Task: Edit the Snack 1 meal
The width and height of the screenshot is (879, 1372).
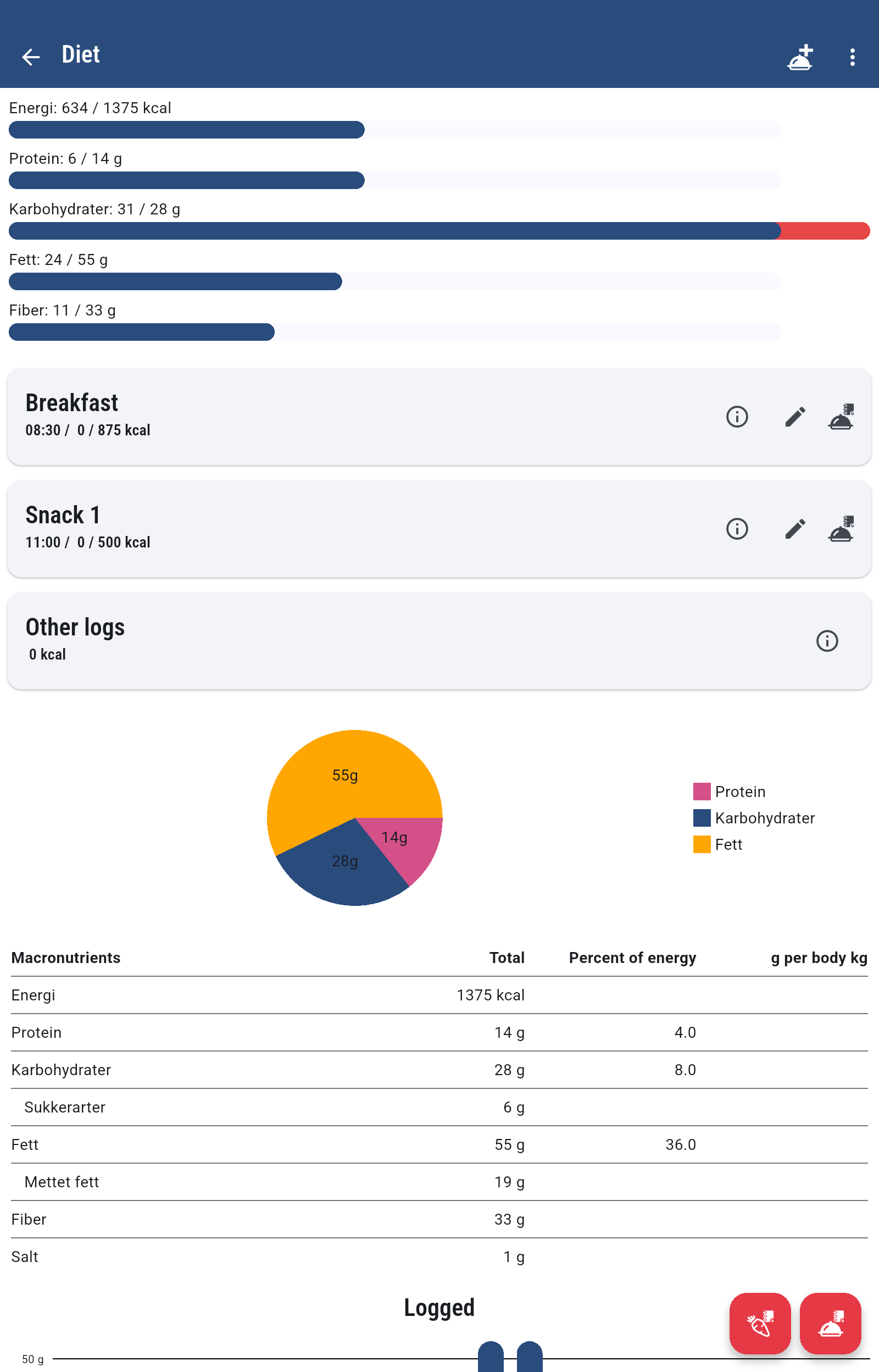Action: point(794,529)
